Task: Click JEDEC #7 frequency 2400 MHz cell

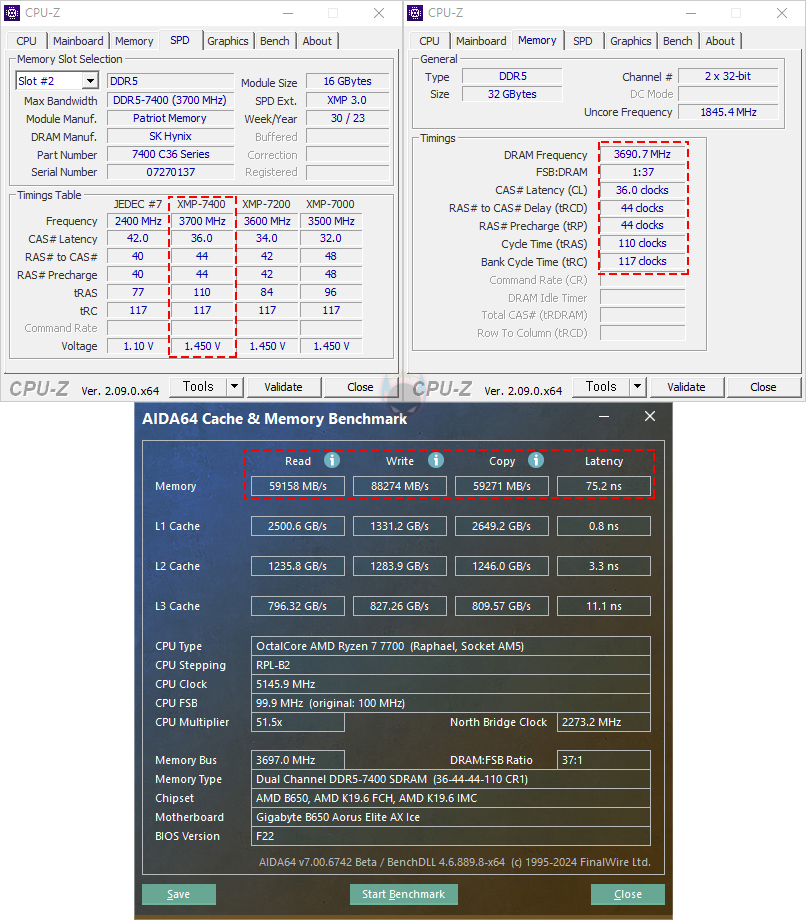Action: tap(138, 221)
